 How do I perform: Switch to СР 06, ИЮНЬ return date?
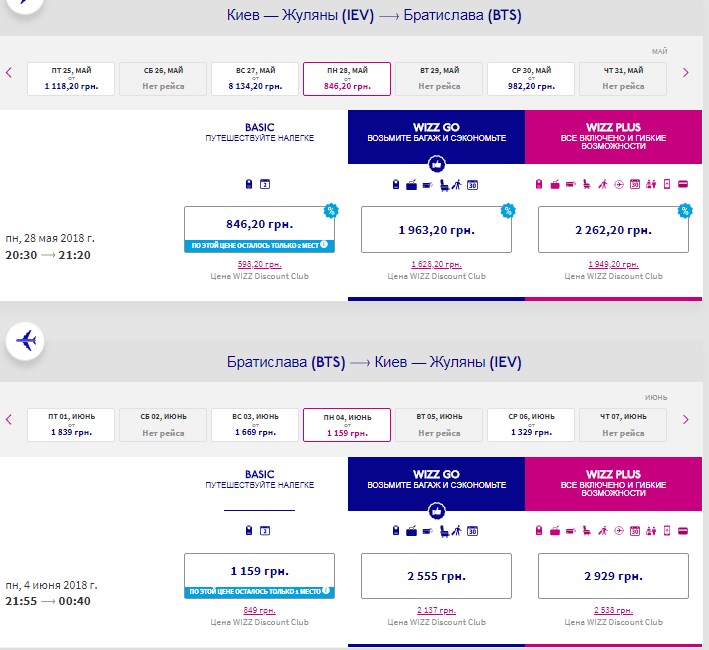[530, 425]
